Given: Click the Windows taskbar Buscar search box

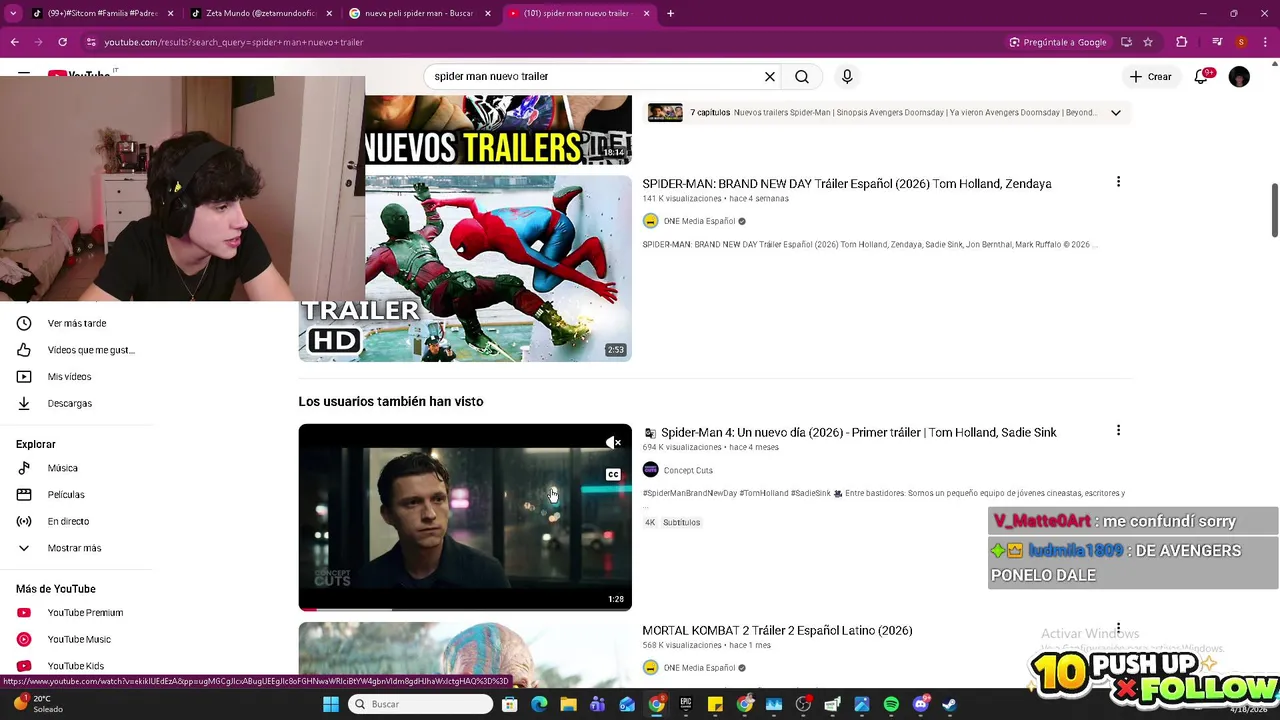Looking at the screenshot, I should (421, 704).
